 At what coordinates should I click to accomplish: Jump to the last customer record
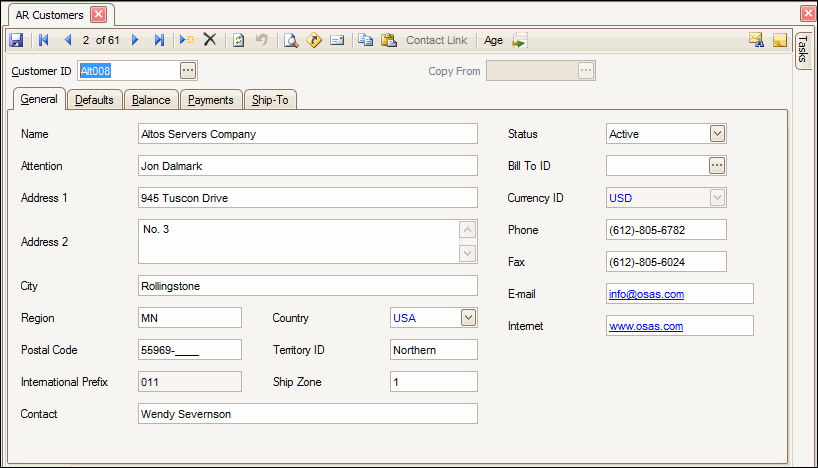159,40
